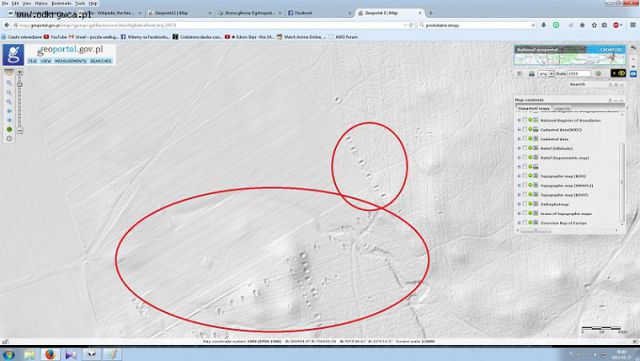Click the zoom level slider handle

19,85
